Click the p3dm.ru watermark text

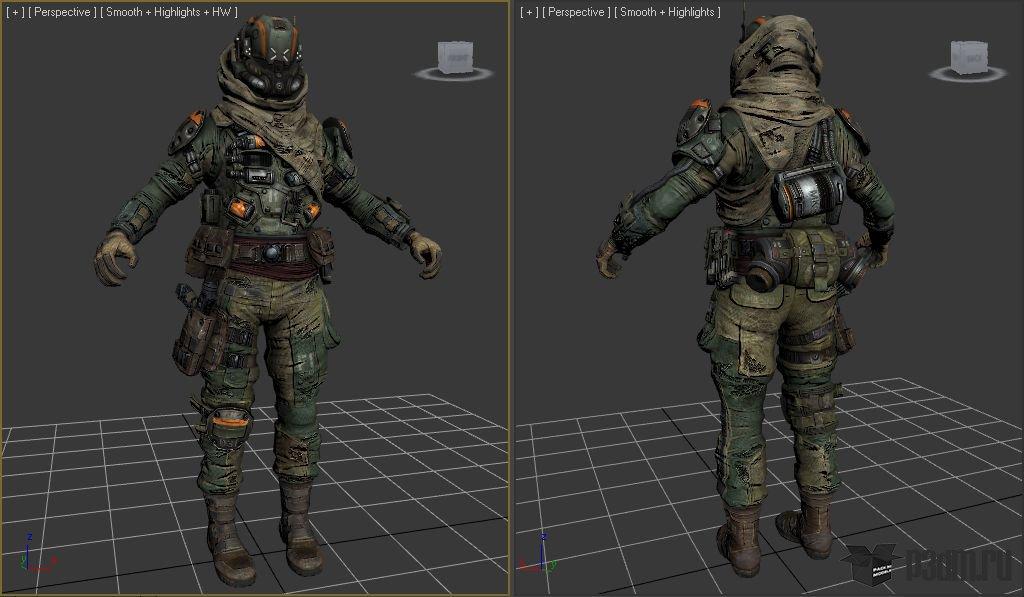click(961, 567)
